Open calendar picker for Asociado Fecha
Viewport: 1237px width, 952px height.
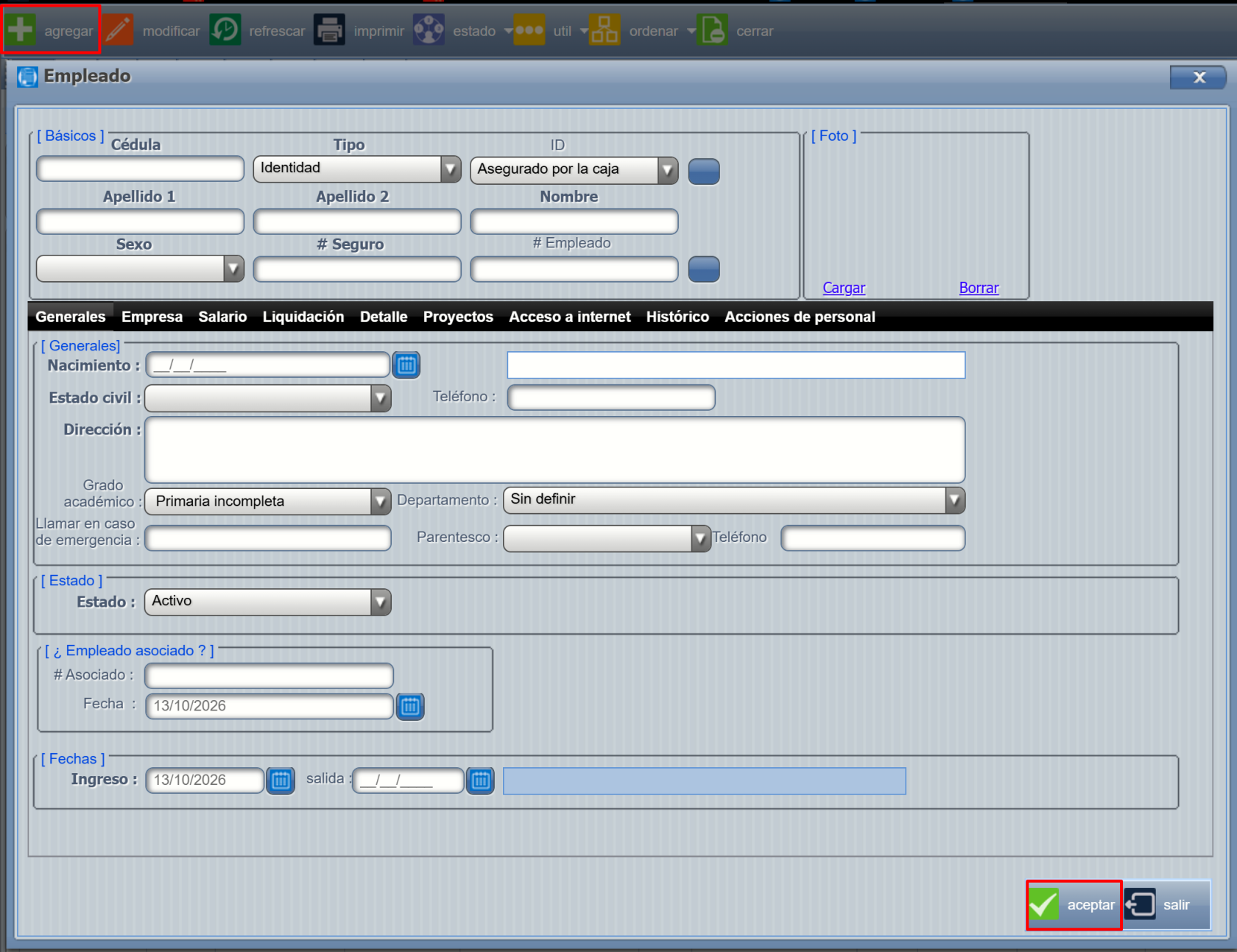coord(410,706)
